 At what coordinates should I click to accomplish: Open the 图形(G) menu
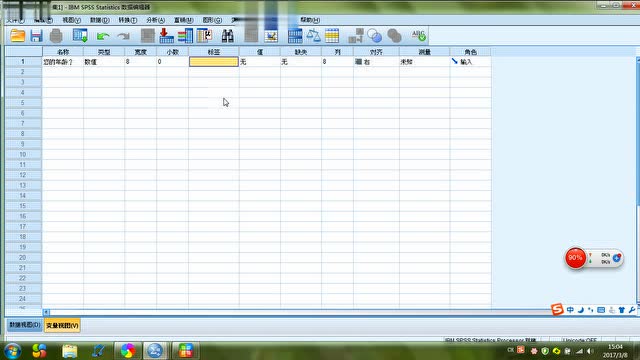[212, 20]
